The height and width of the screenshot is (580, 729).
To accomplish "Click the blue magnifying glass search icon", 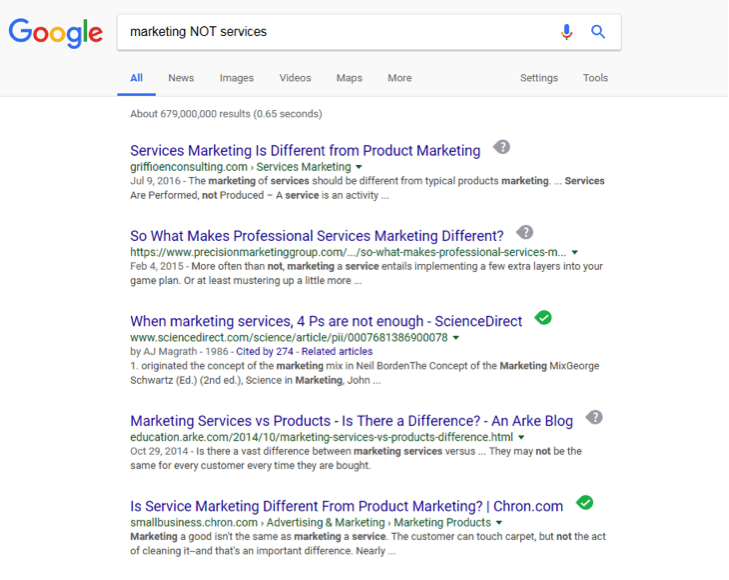I will coord(598,32).
